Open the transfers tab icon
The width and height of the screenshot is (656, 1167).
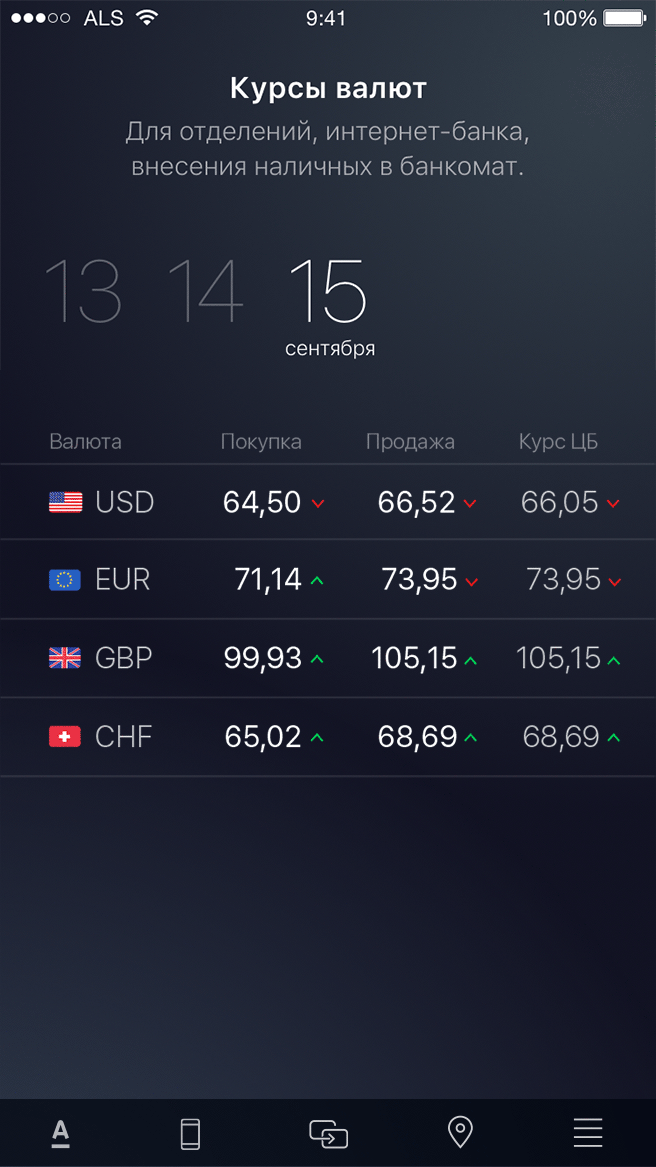tap(328, 1133)
